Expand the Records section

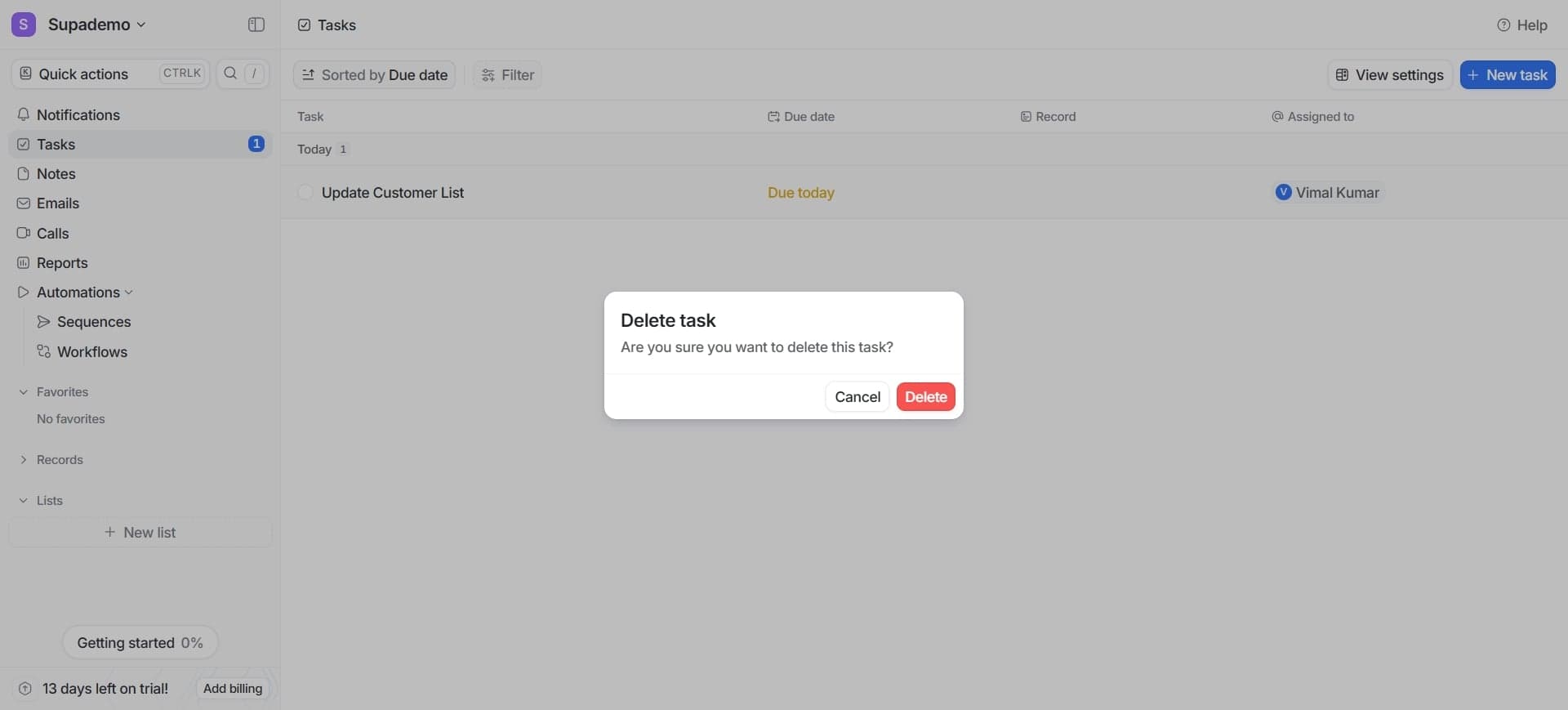24,460
